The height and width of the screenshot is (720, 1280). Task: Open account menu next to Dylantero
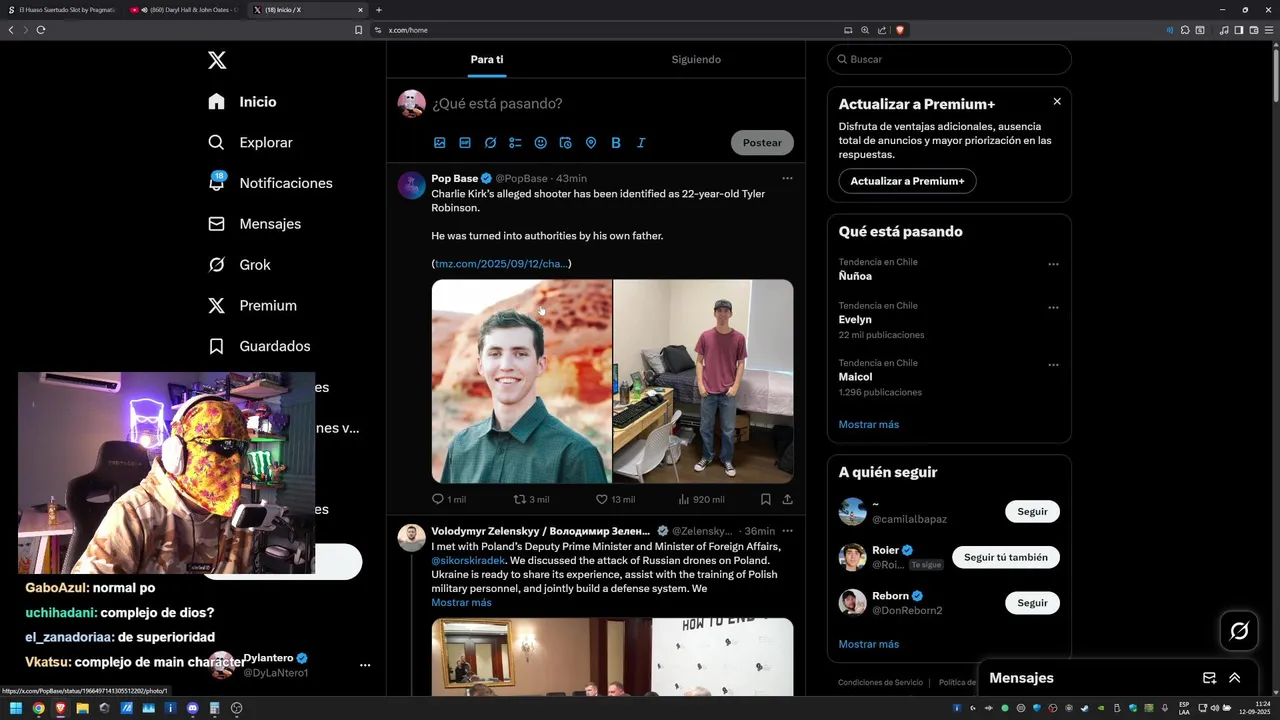point(365,665)
